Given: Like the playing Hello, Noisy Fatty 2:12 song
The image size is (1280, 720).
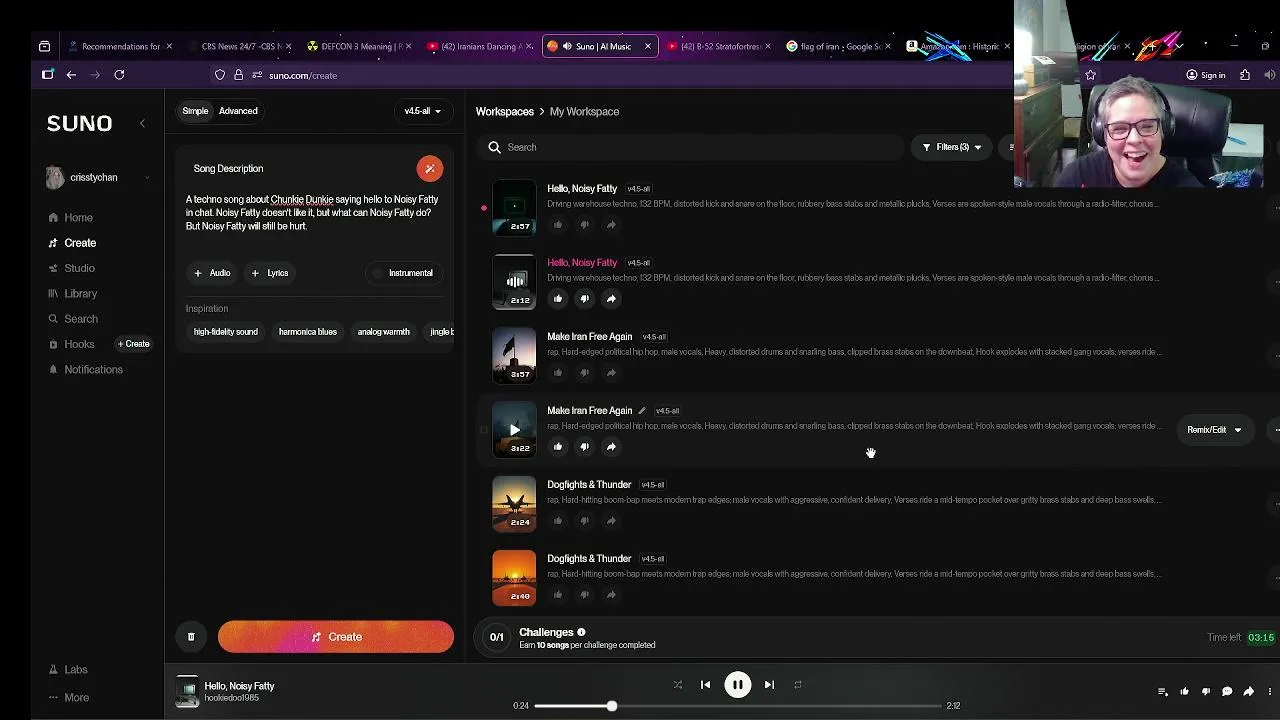Looking at the screenshot, I should pyautogui.click(x=558, y=299).
